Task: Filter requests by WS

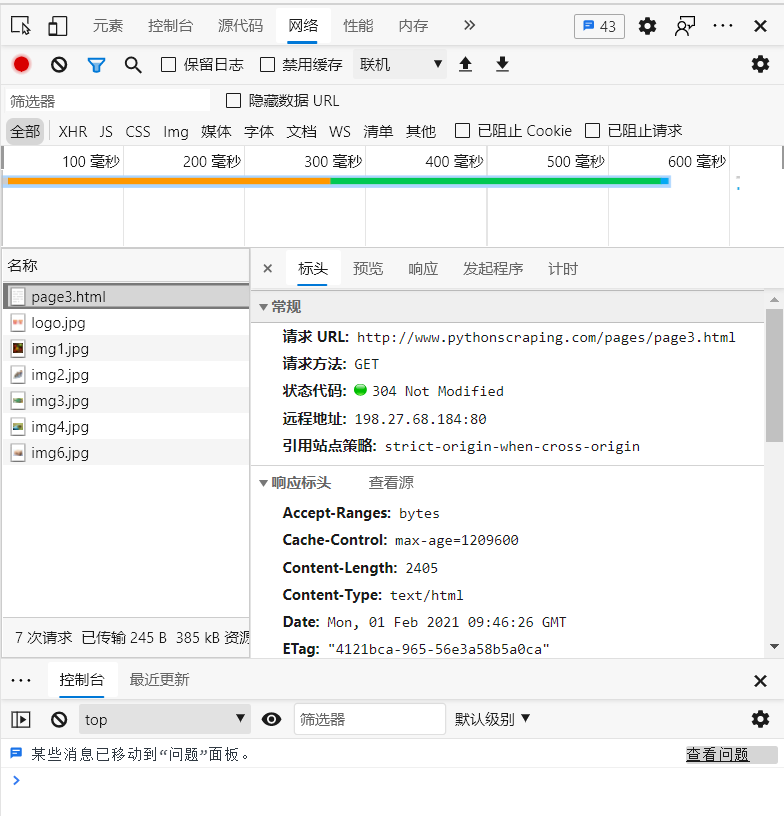Action: pos(340,131)
